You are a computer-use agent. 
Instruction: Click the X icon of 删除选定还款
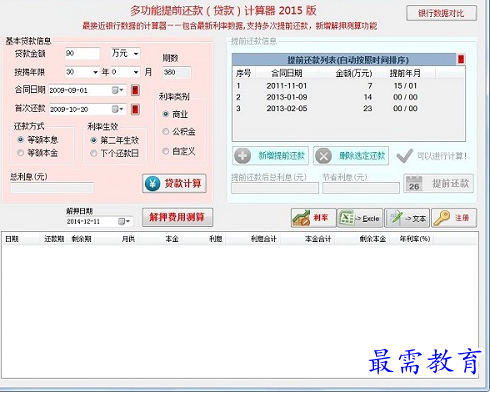(323, 156)
